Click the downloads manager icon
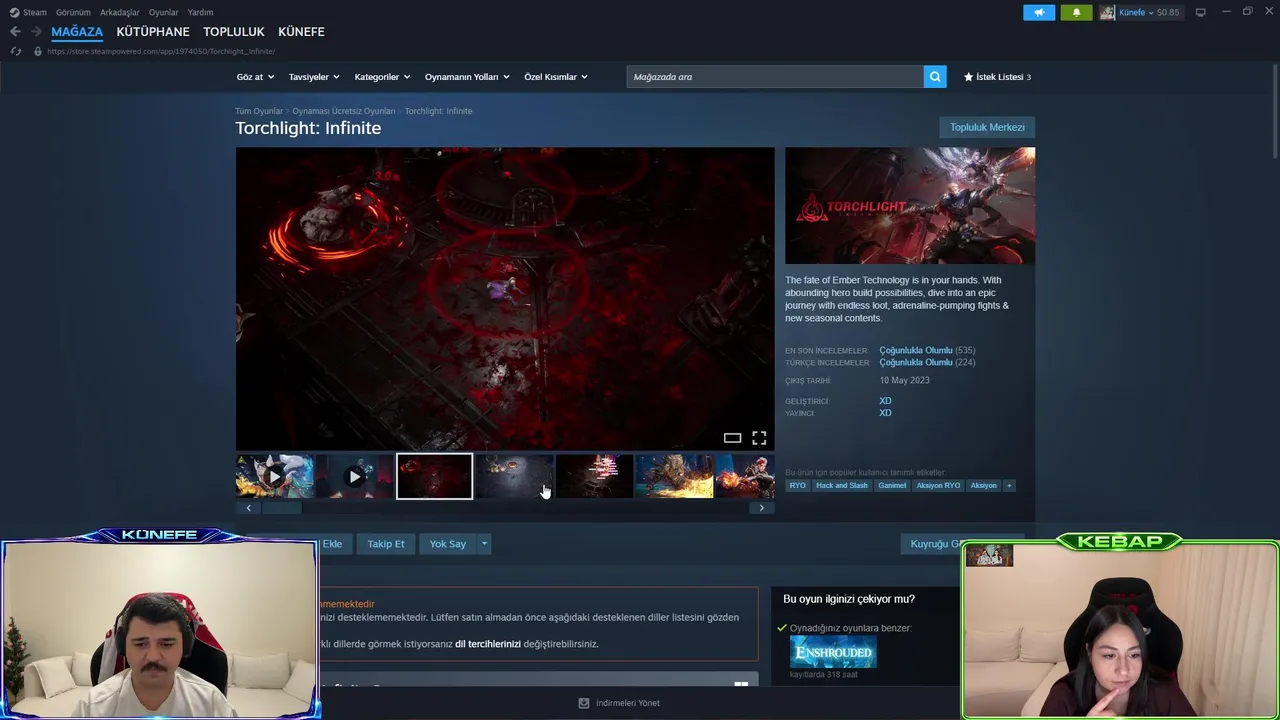Image resolution: width=1280 pixels, height=720 pixels. [x=584, y=703]
